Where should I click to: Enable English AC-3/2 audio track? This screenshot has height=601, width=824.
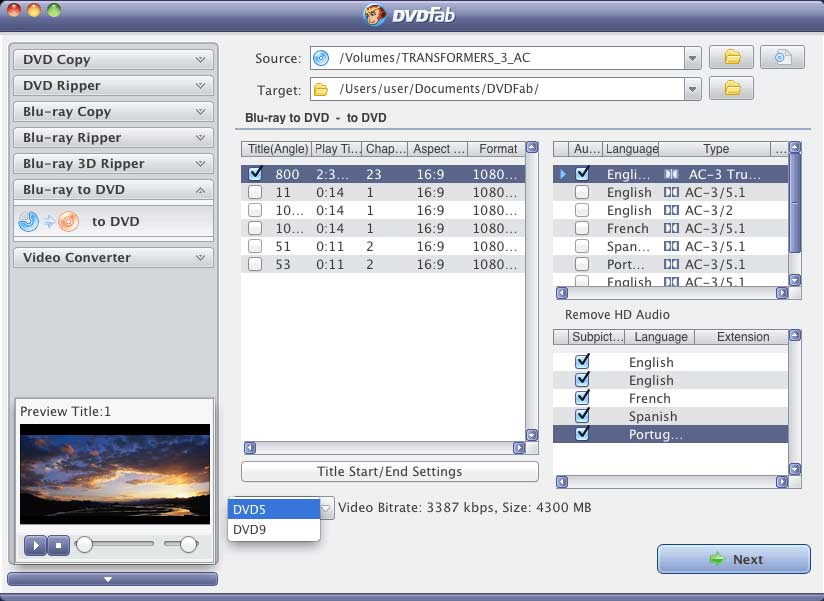[582, 210]
